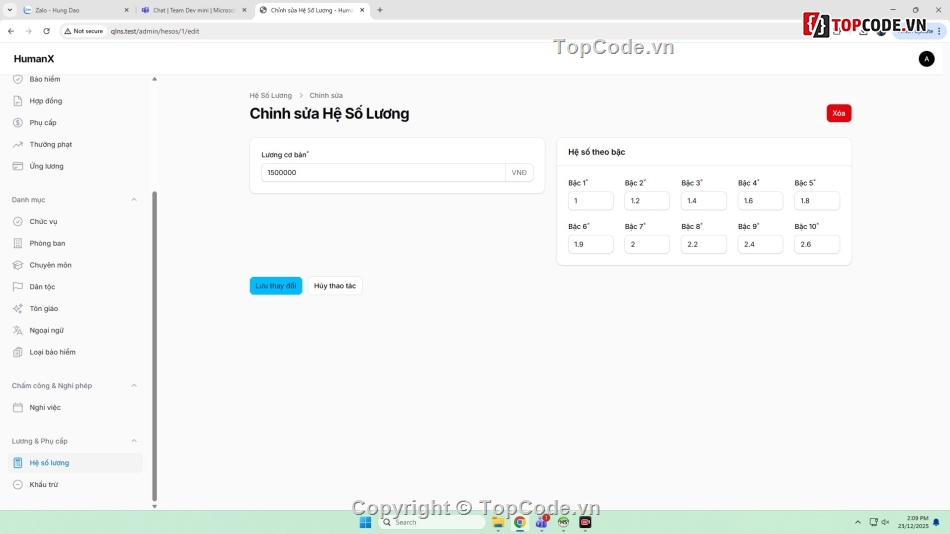Screen dimensions: 950x534
Task: Click the Hủy thao tác button
Action: coord(335,286)
